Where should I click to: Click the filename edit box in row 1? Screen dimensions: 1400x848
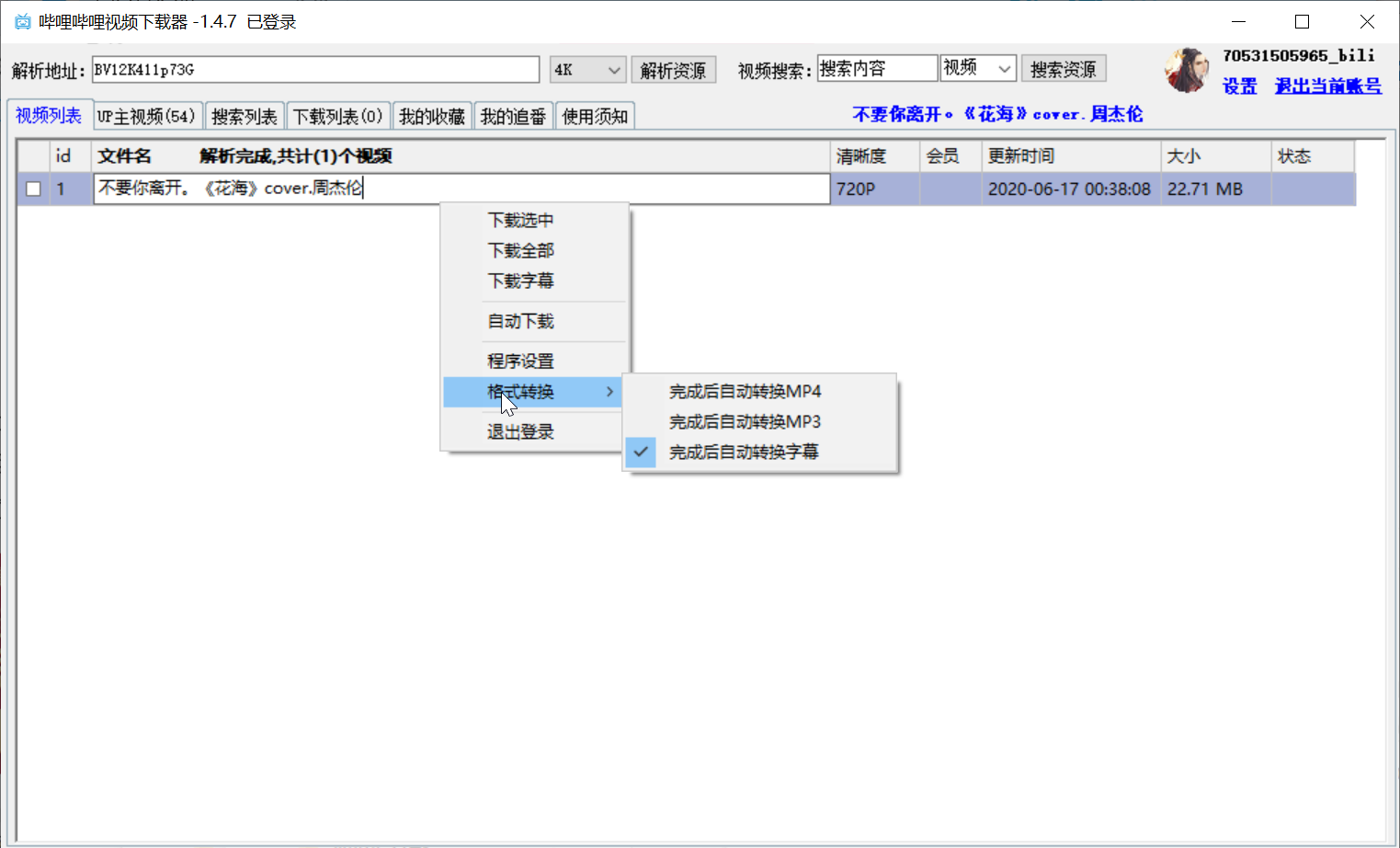(461, 189)
